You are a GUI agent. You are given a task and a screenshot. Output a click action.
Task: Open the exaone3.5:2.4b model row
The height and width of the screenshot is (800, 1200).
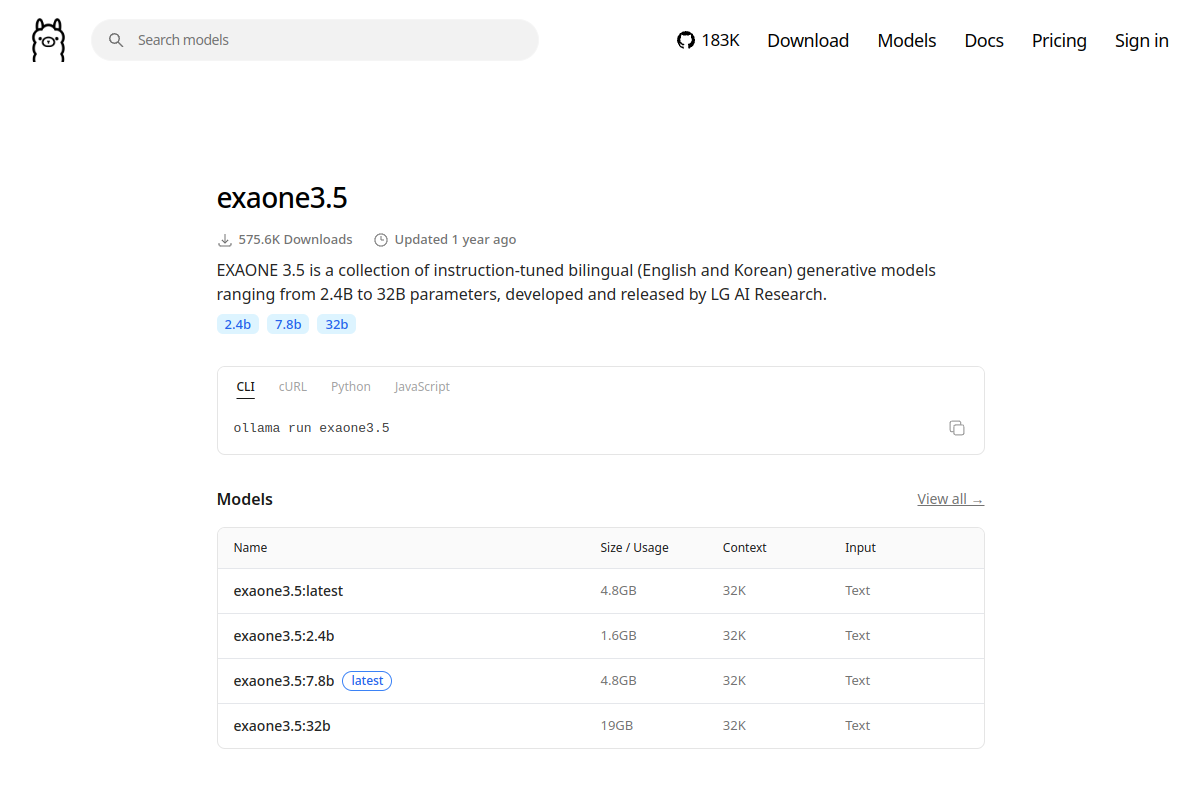click(x=601, y=636)
